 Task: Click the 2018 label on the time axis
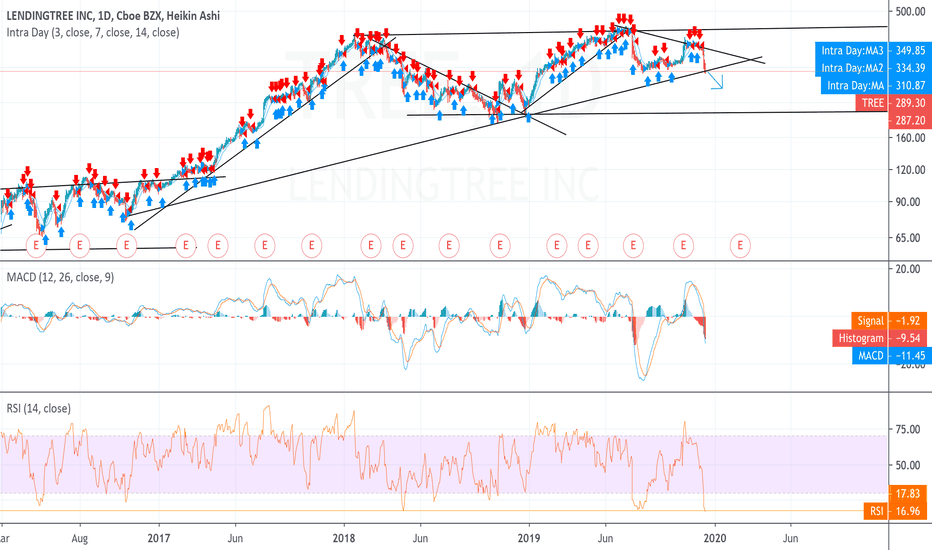344,538
